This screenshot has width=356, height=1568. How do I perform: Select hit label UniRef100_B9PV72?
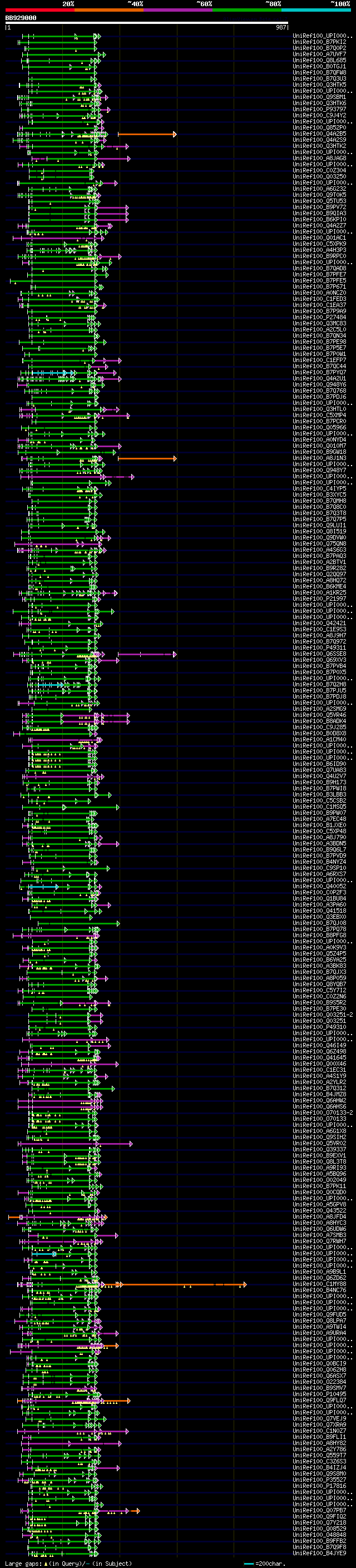tap(319, 207)
